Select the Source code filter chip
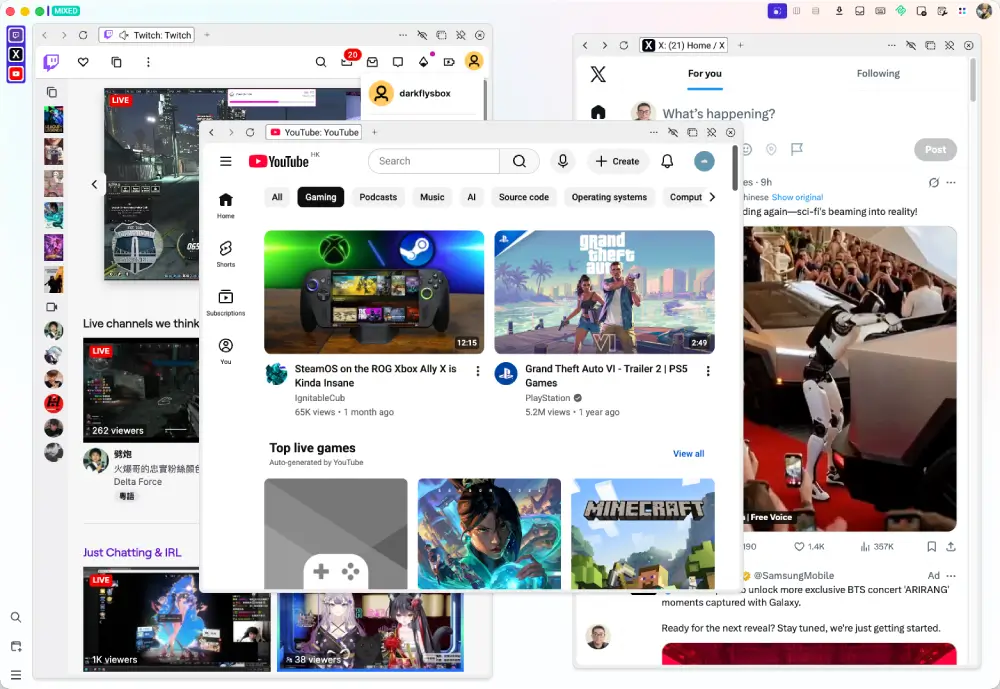The width and height of the screenshot is (1000, 689). (524, 197)
